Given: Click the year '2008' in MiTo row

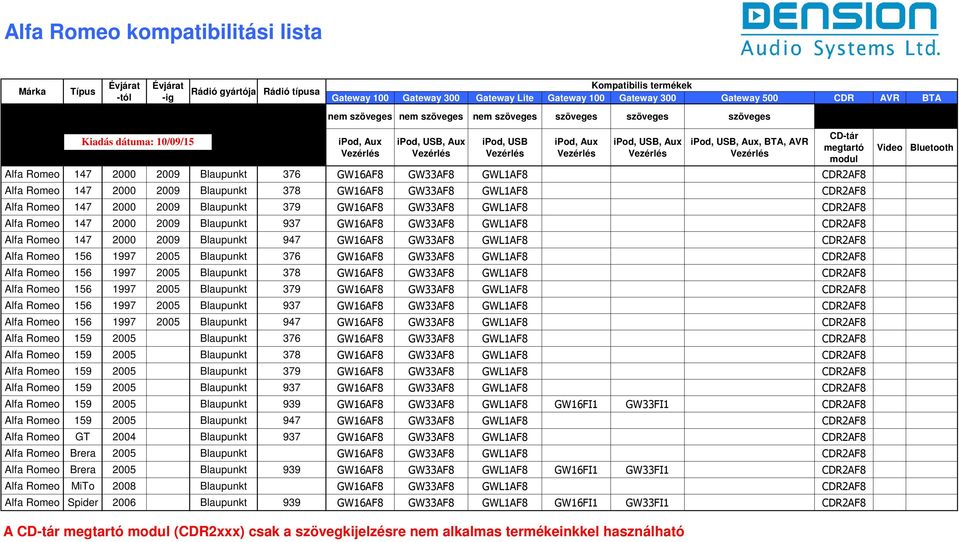Looking at the screenshot, I should point(124,486).
